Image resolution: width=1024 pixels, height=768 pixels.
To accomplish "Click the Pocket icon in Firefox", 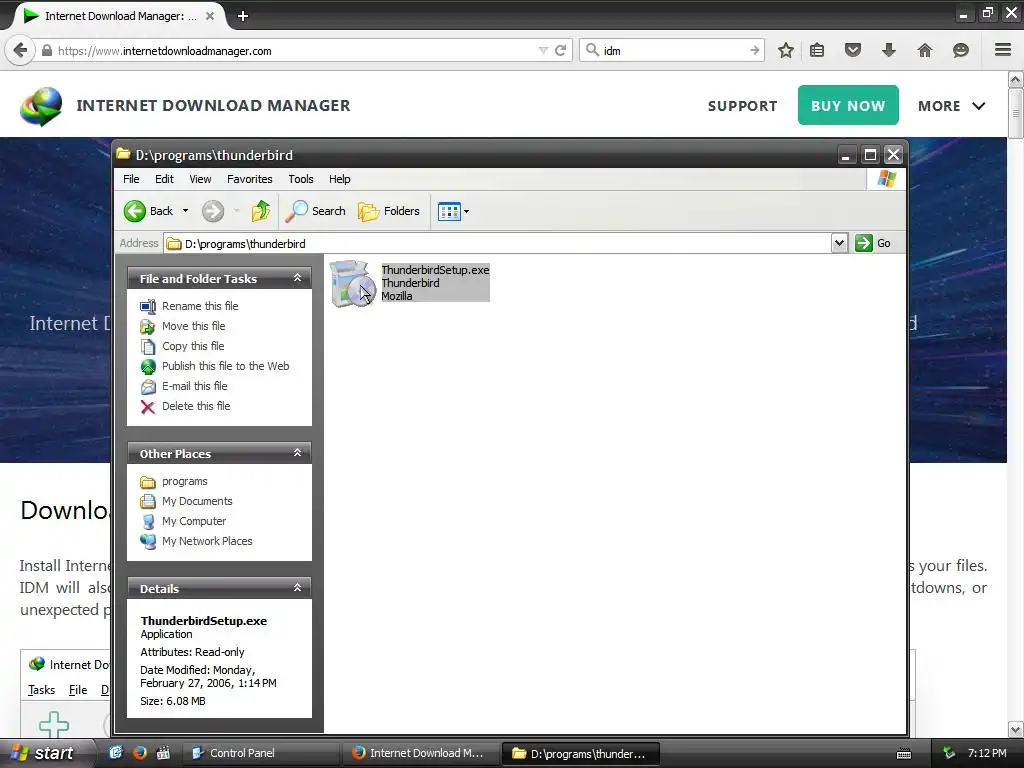I will (853, 50).
